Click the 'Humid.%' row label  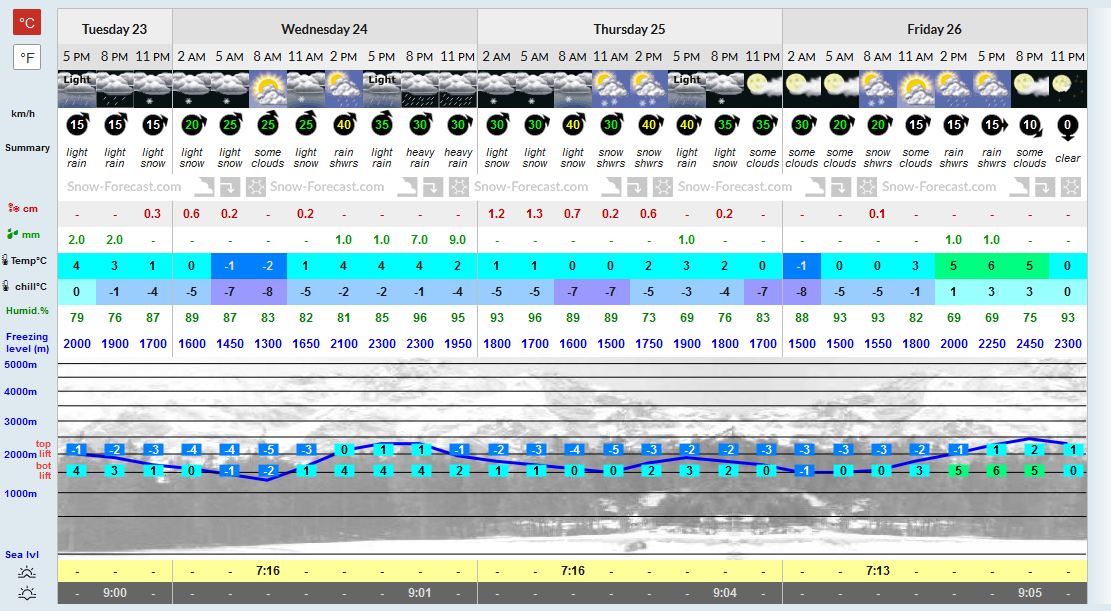pyautogui.click(x=27, y=310)
